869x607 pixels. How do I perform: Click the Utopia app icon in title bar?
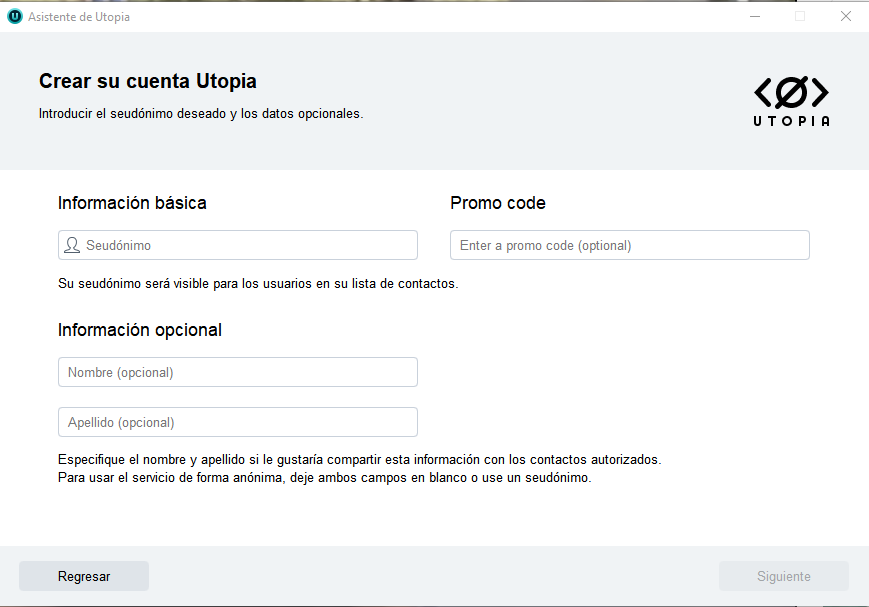click(x=15, y=17)
